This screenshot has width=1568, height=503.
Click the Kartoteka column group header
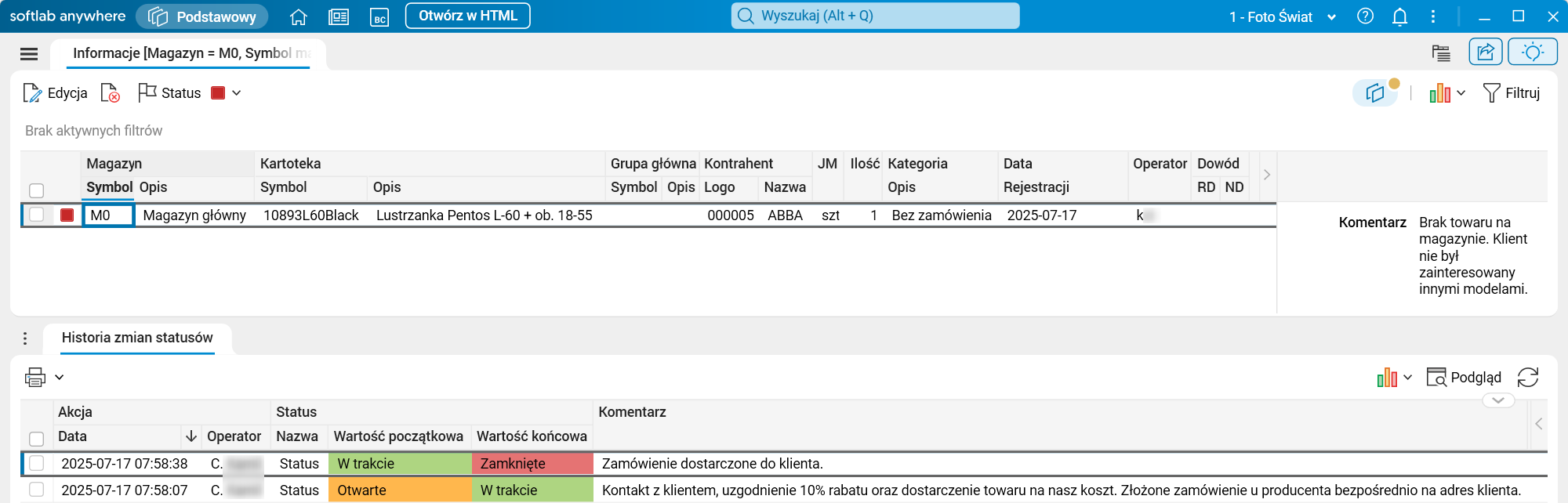pos(430,164)
